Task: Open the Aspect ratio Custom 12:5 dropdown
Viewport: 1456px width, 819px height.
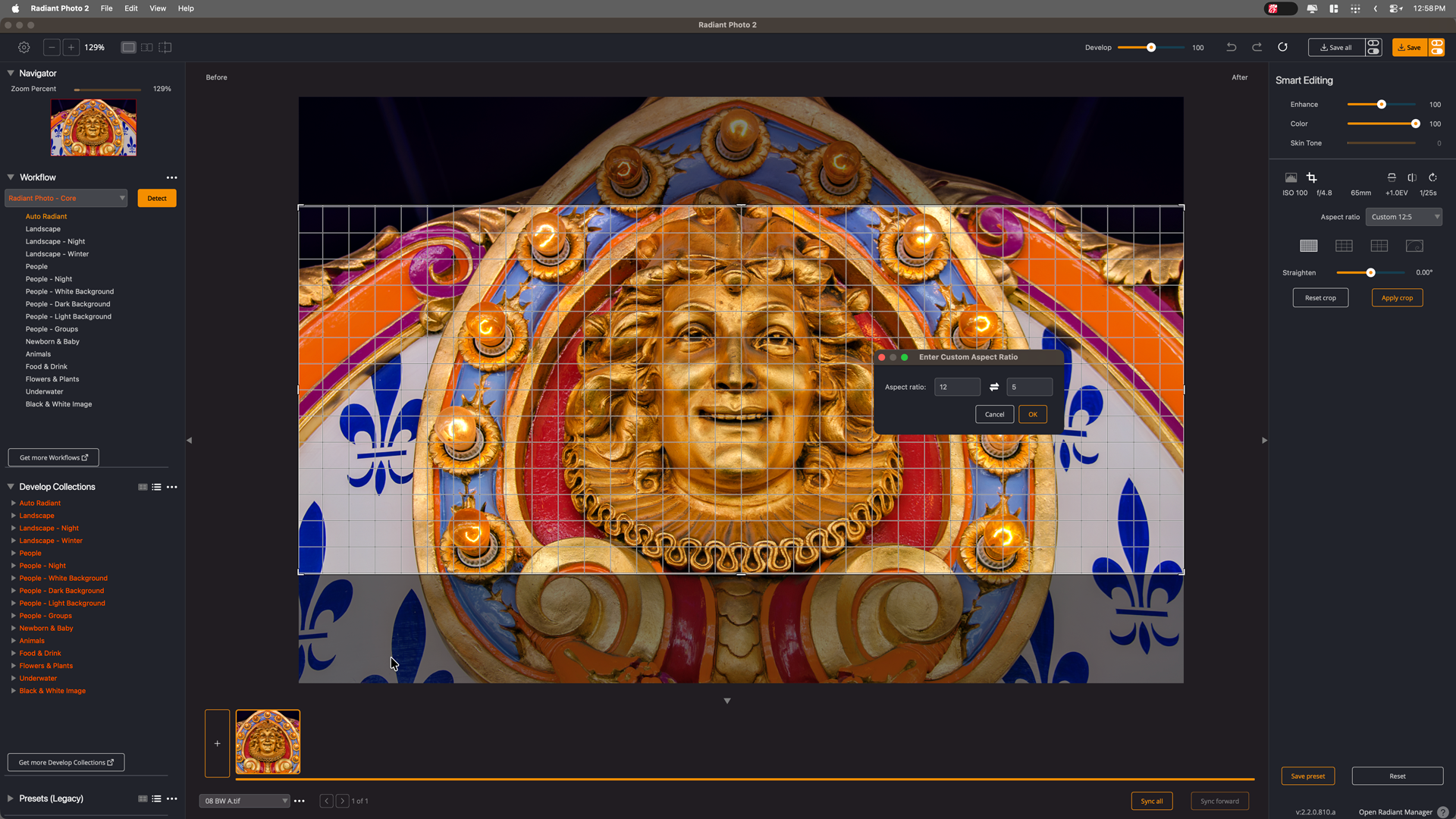Action: coord(1404,217)
